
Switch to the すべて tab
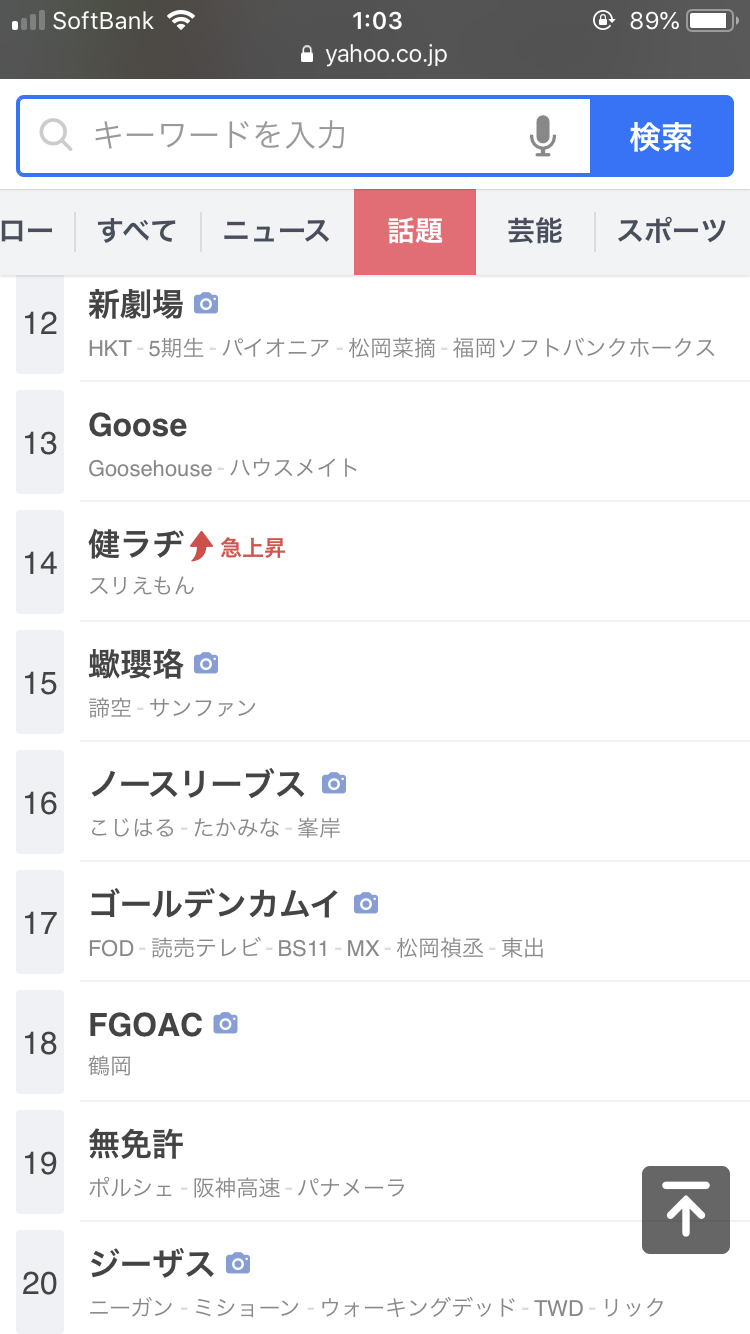coord(137,232)
